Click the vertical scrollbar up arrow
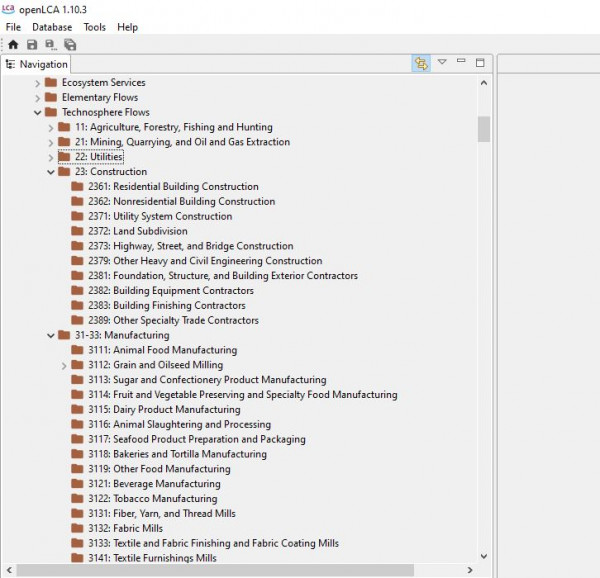The height and width of the screenshot is (578, 600). pyautogui.click(x=484, y=83)
